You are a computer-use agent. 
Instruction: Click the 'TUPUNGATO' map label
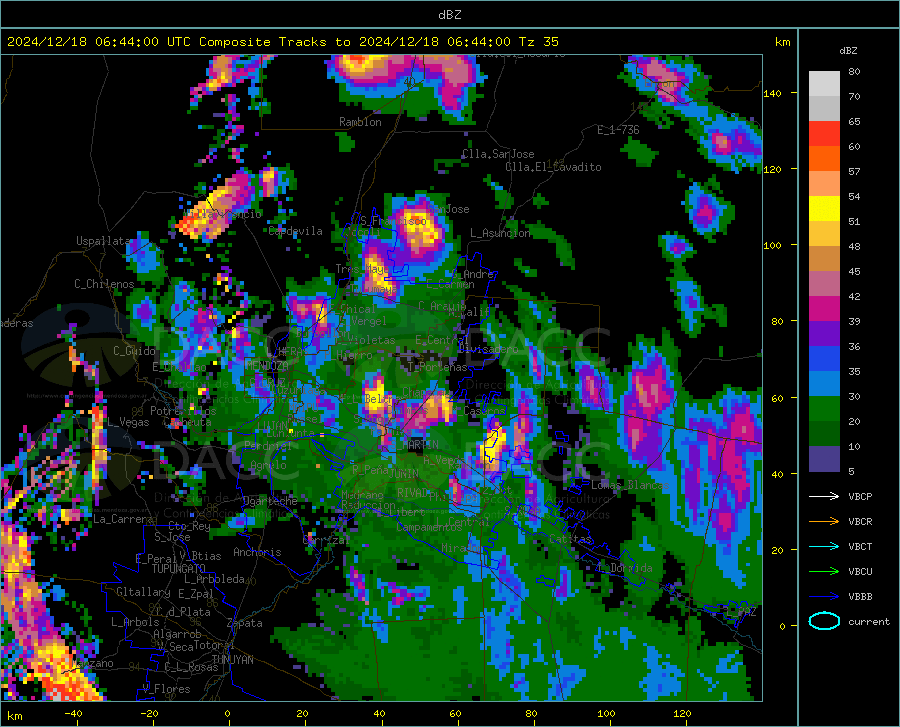(179, 569)
